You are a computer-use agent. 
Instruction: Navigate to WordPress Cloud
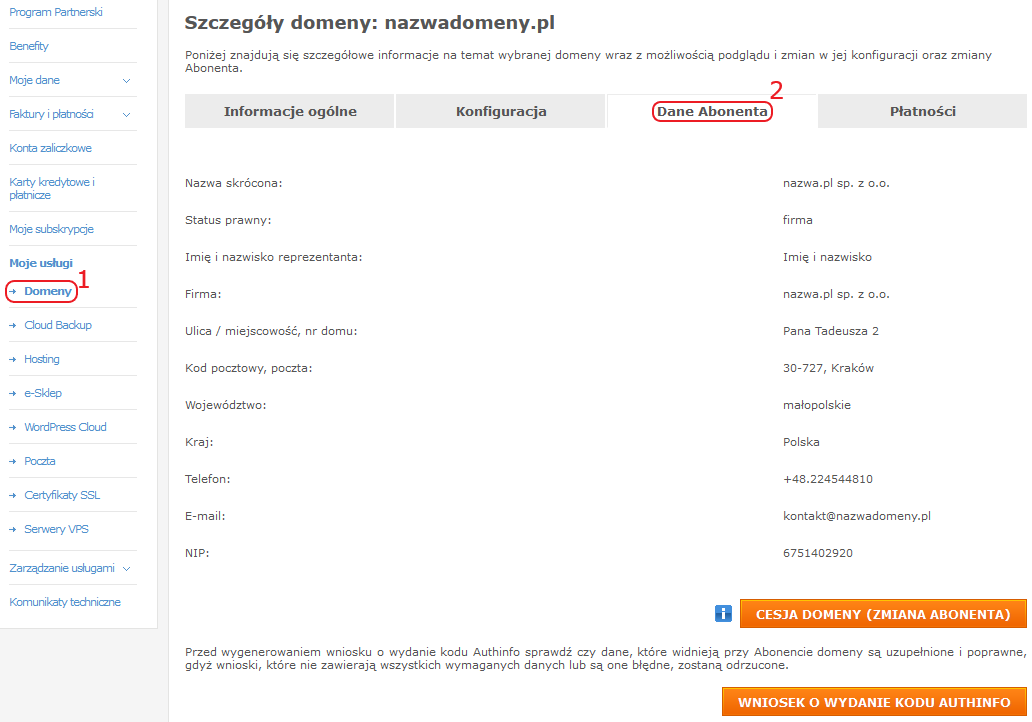(65, 427)
